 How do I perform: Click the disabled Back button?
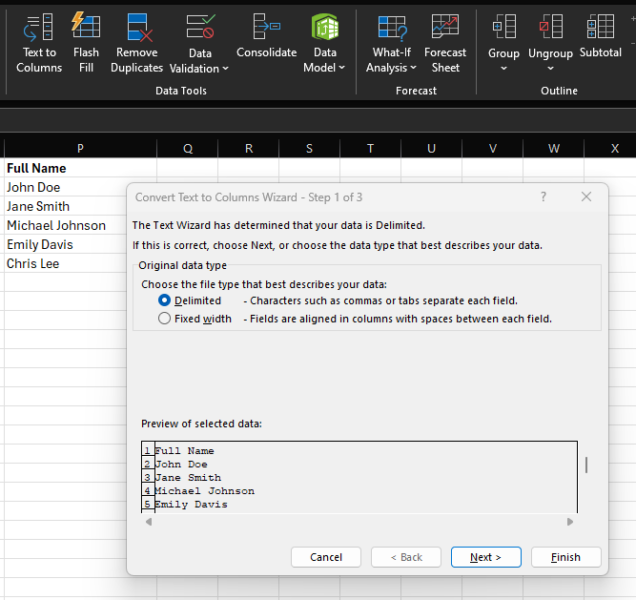coord(406,557)
